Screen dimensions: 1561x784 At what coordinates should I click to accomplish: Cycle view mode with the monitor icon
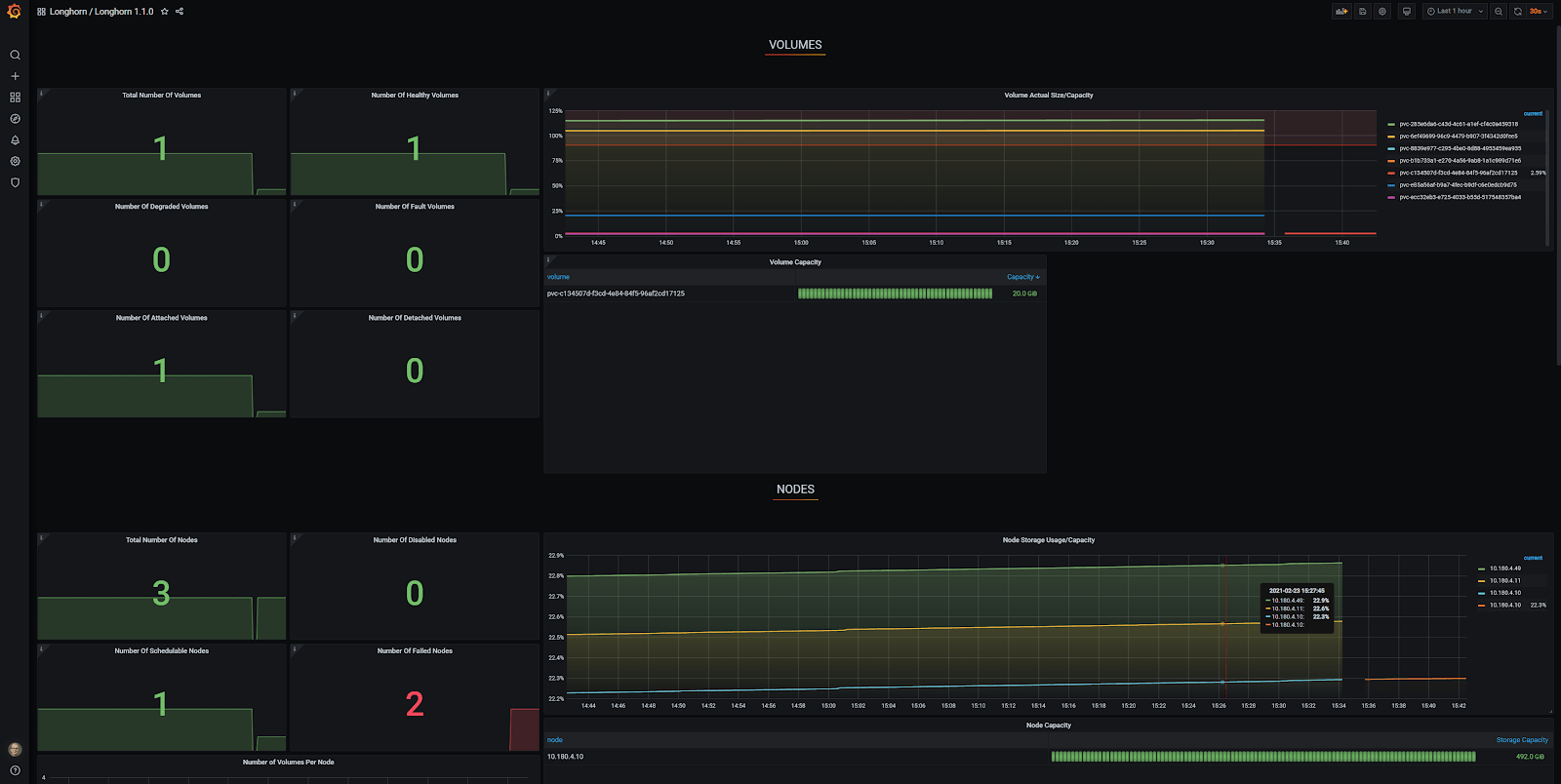1406,12
